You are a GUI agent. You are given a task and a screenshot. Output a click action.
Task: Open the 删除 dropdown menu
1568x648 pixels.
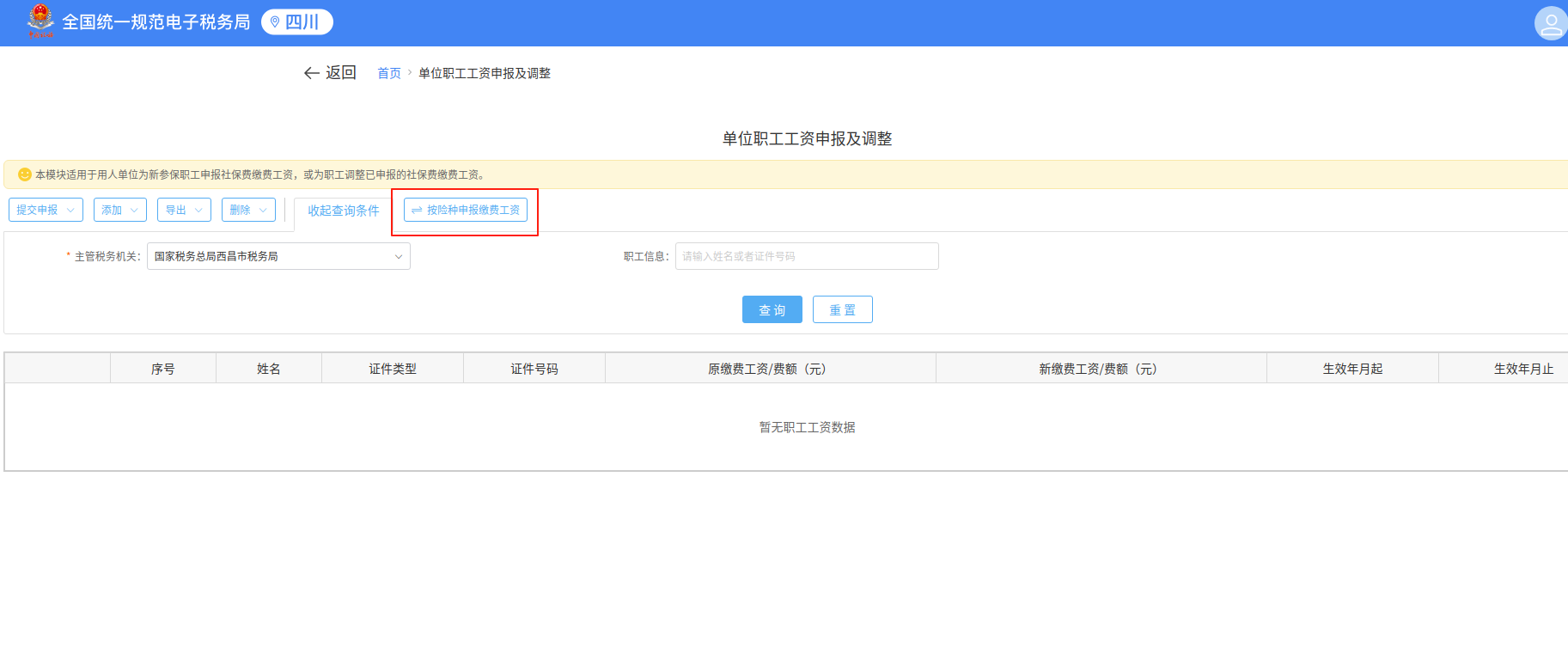248,210
